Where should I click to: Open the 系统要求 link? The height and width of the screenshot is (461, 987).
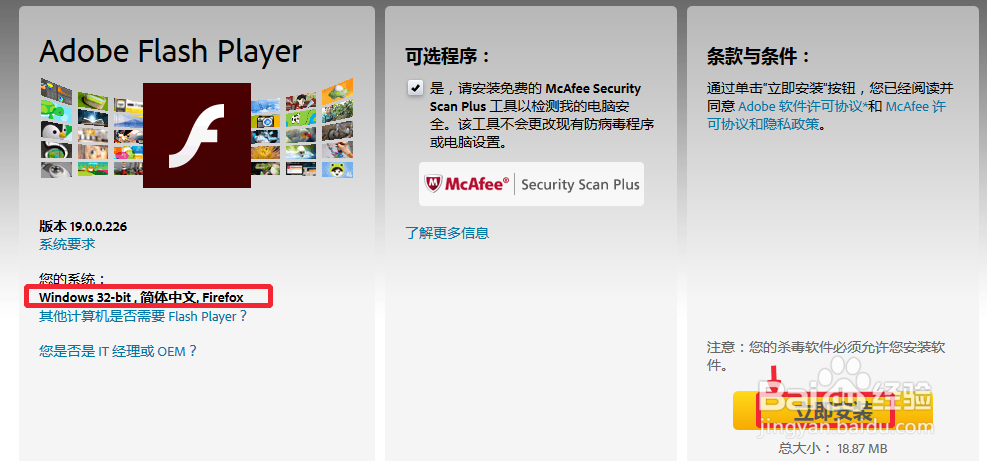click(67, 244)
